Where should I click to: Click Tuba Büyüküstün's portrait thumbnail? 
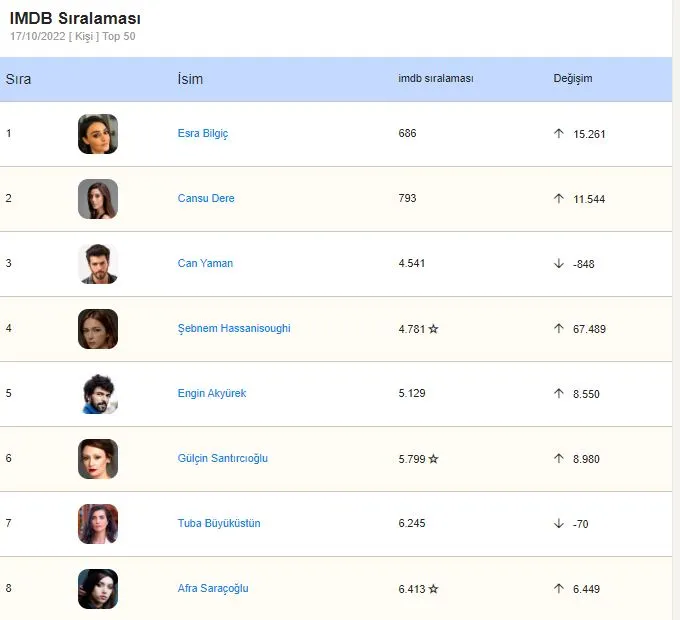point(98,524)
